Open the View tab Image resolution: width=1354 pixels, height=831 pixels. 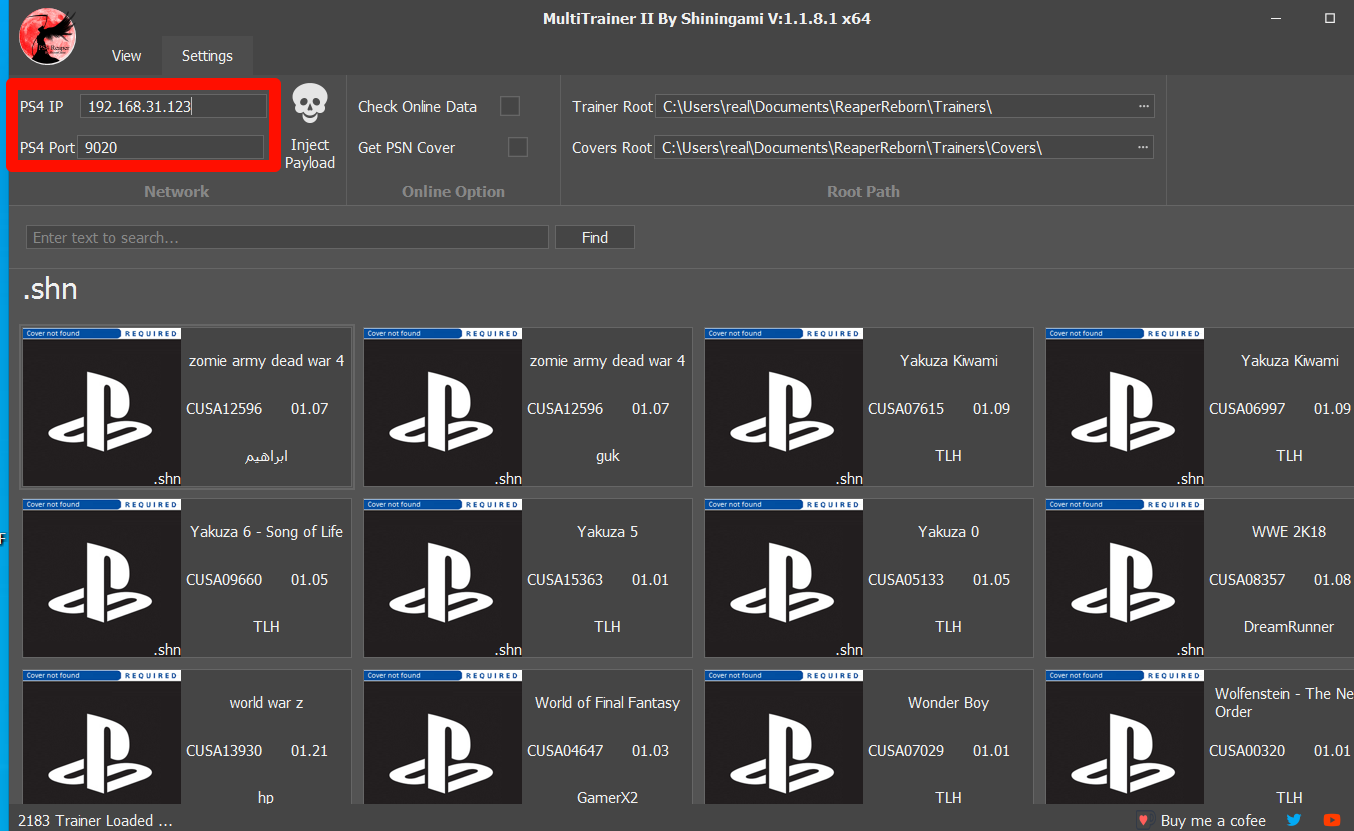click(x=126, y=56)
